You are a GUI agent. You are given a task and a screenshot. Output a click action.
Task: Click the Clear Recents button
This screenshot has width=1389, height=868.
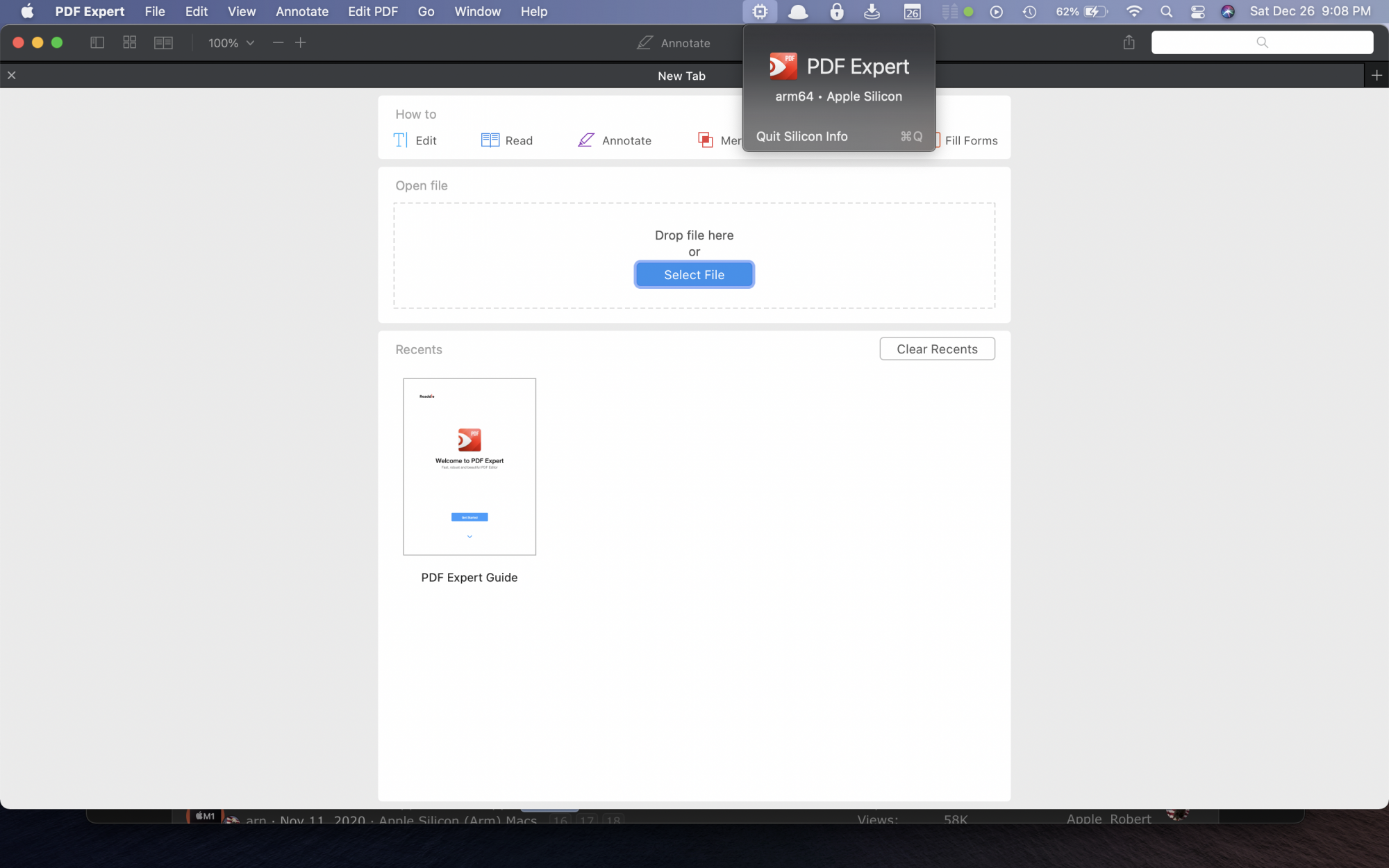(x=937, y=349)
